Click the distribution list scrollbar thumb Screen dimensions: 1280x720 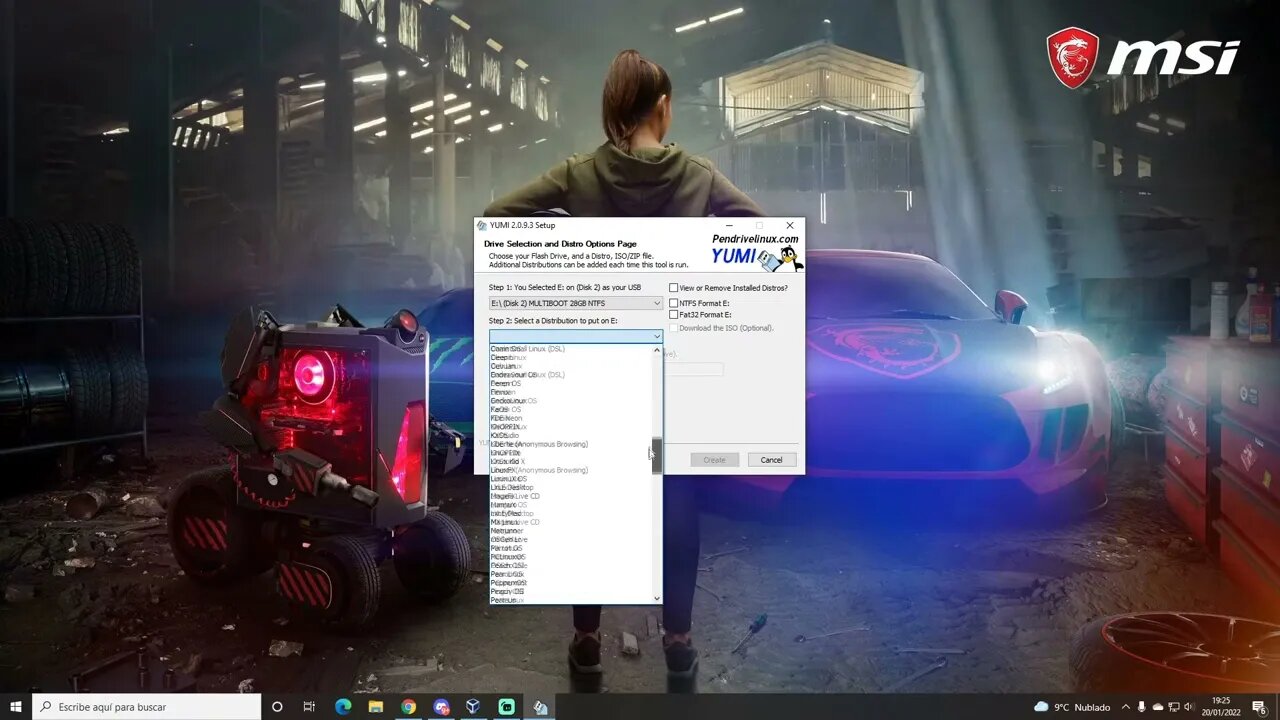pyautogui.click(x=657, y=456)
